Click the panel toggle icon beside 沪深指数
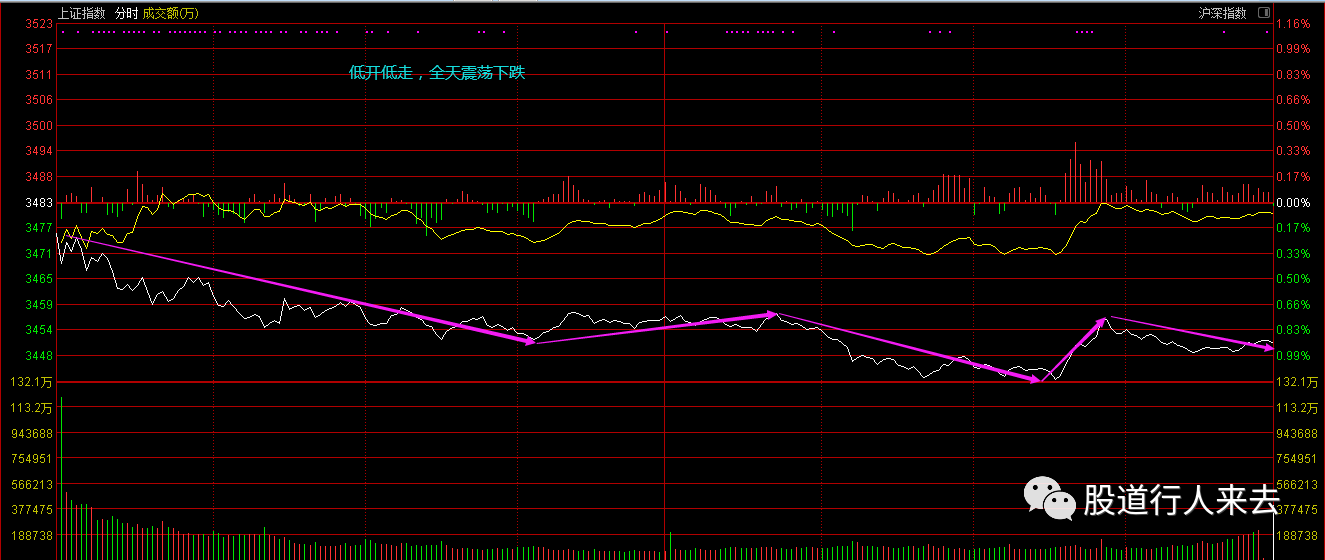The image size is (1325, 560). [x=1264, y=13]
